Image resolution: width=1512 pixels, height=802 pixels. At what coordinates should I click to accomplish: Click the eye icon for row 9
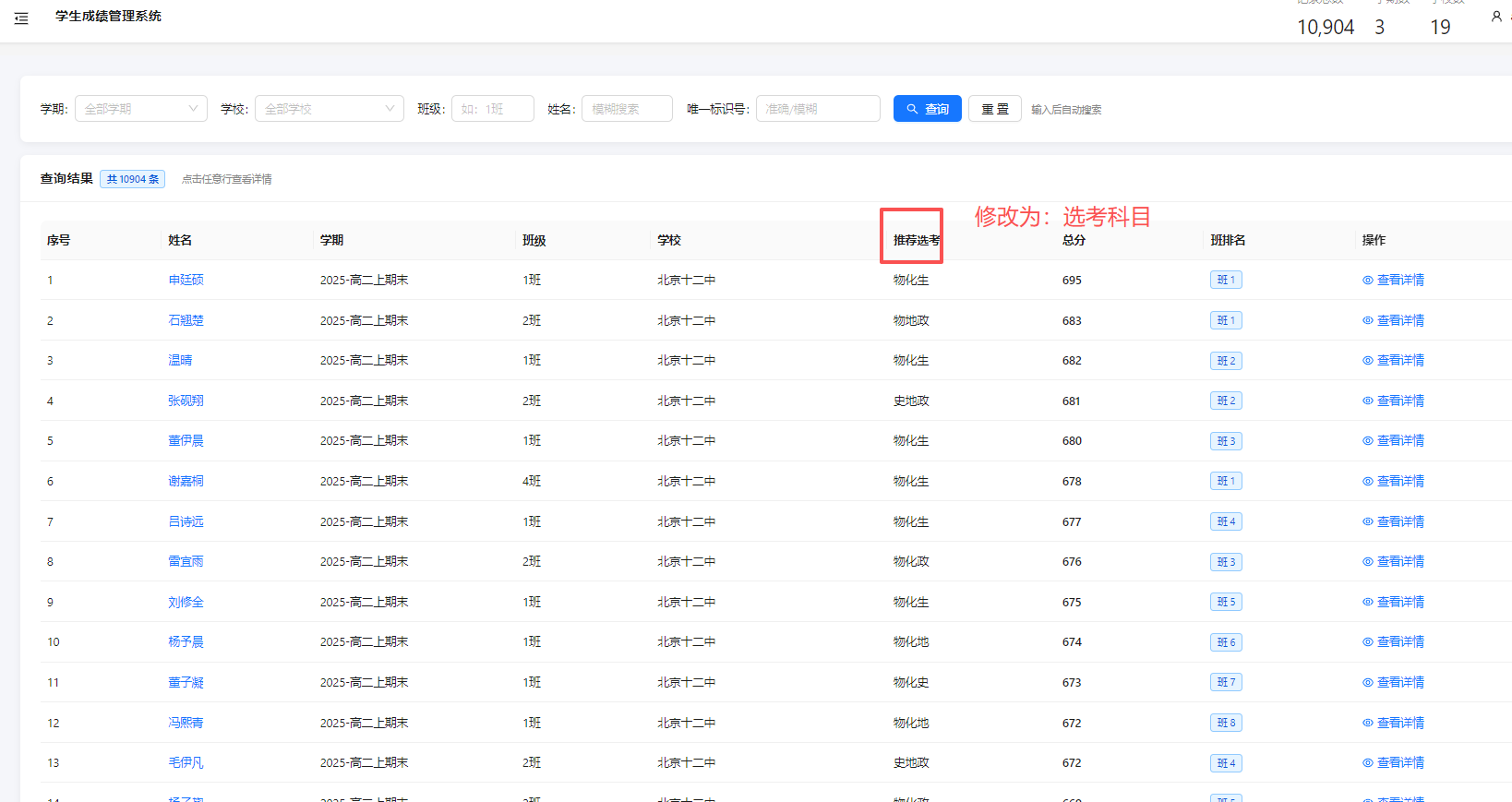click(1367, 602)
